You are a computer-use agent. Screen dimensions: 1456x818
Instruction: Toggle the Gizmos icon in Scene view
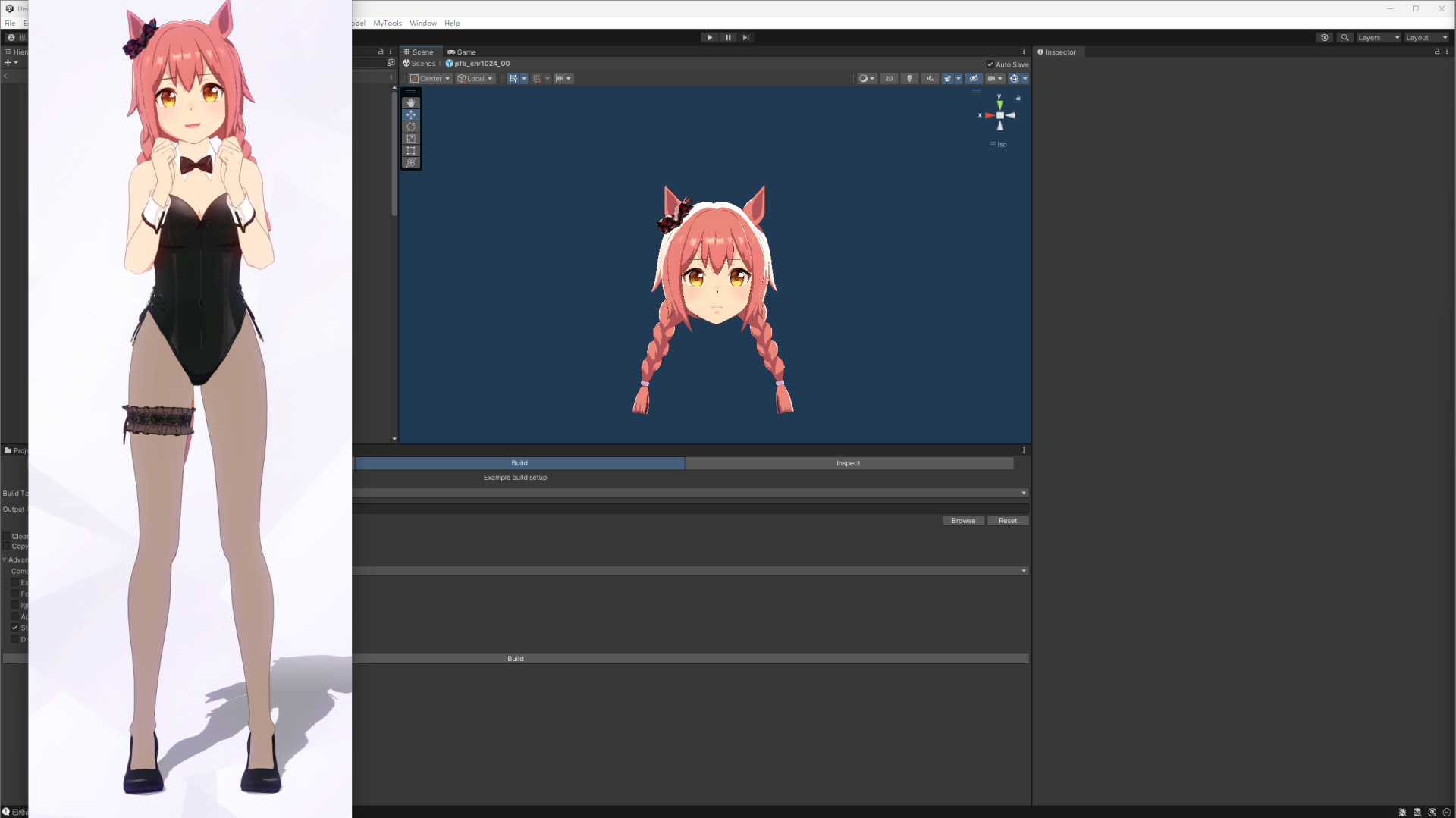pos(1014,78)
